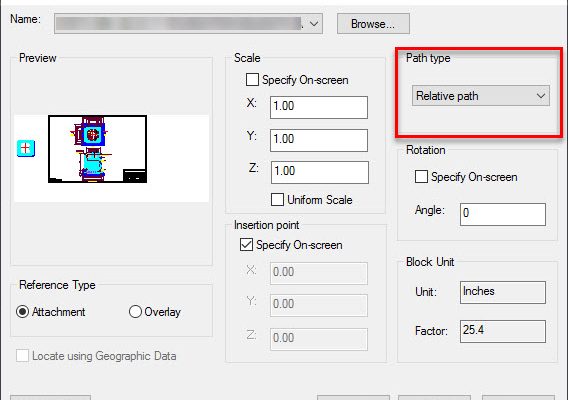Enable Specify On-screen under Scale
The image size is (568, 400).
click(x=252, y=80)
